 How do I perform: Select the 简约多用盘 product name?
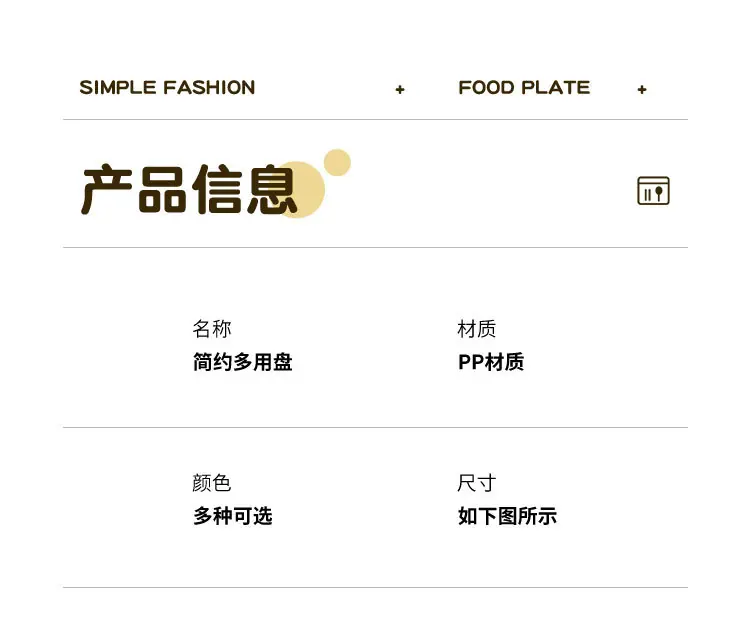[243, 362]
